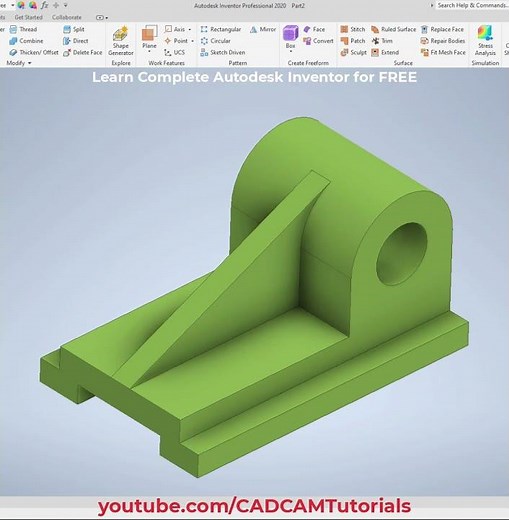Open the ribbon display options dropdown
Image resolution: width=509 pixels, height=520 pixels.
coord(102,18)
